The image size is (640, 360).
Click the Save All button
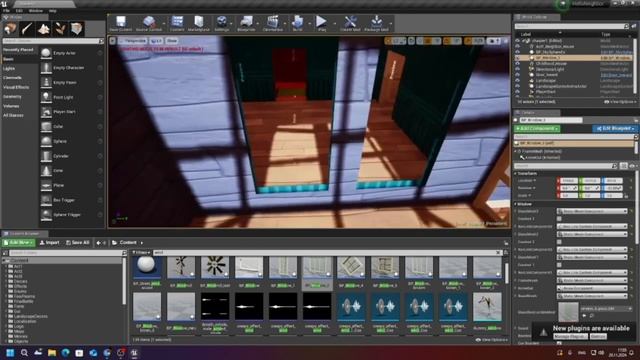tap(78, 243)
